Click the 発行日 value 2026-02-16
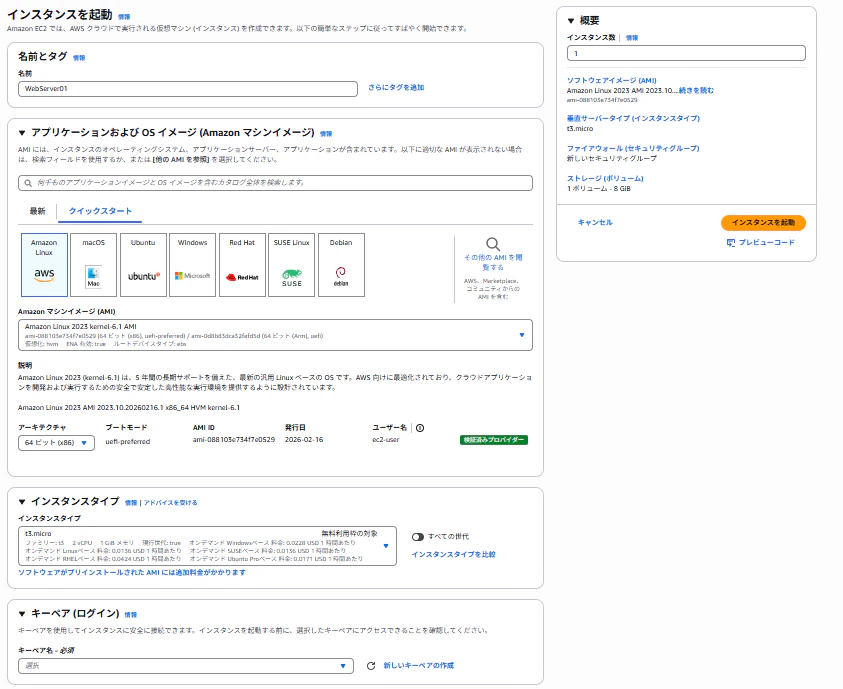This screenshot has height=689, width=843. (304, 440)
